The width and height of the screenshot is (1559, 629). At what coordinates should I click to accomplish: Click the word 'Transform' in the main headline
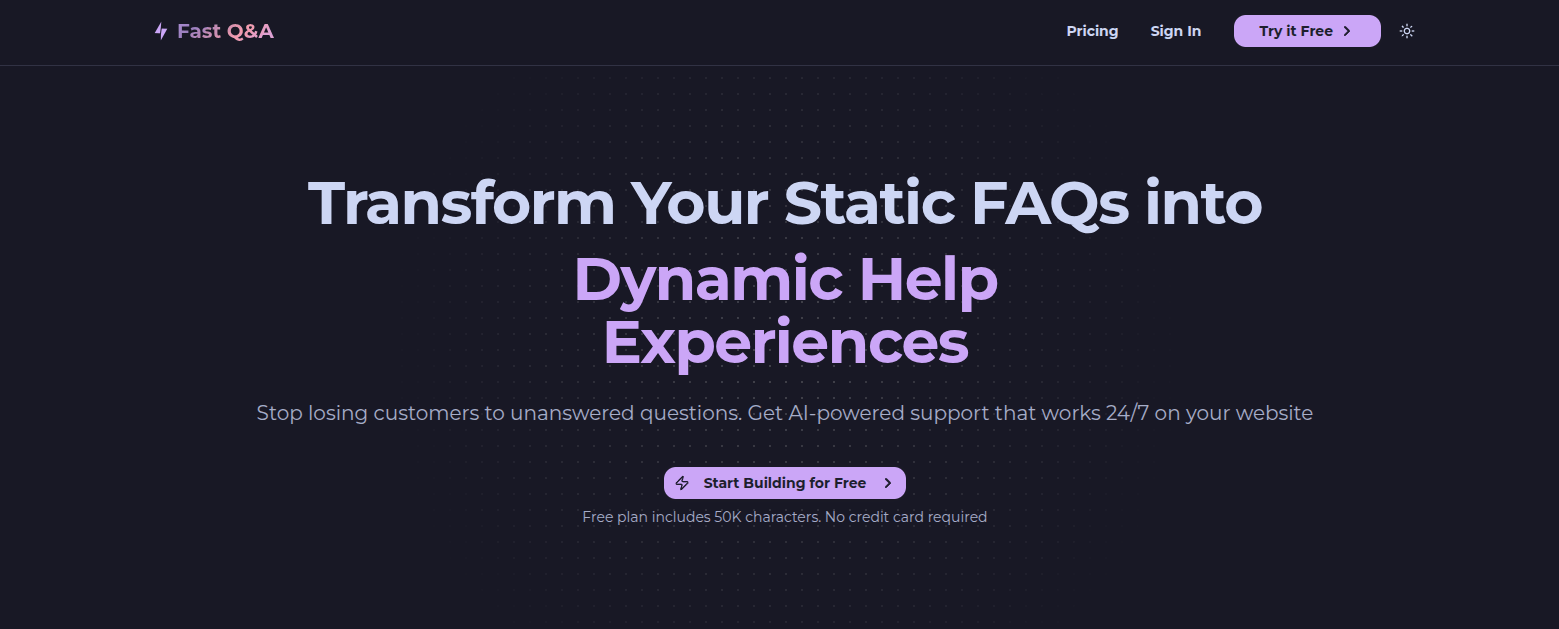(x=461, y=203)
